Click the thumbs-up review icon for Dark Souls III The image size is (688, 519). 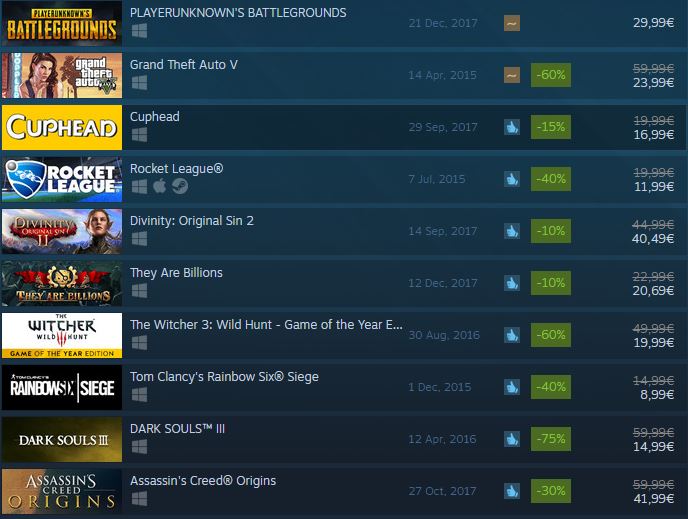pos(512,439)
